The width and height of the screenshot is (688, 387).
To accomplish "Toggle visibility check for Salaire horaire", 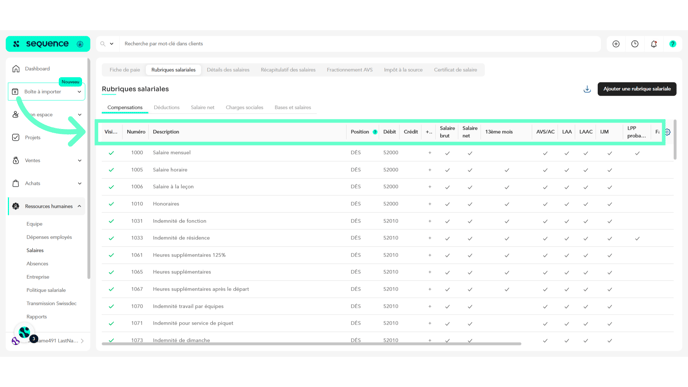I will pos(111,170).
